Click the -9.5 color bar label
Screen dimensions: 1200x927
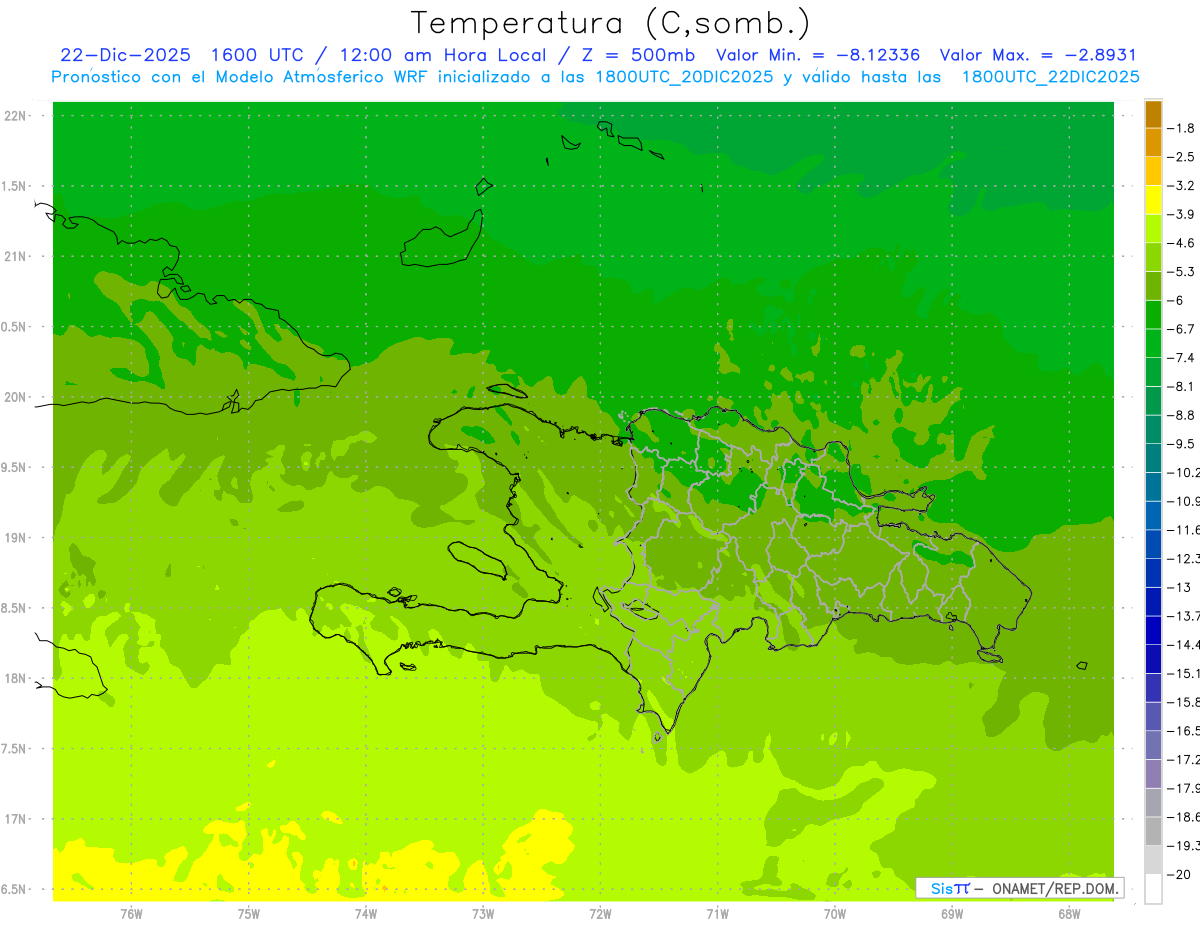coord(1181,443)
